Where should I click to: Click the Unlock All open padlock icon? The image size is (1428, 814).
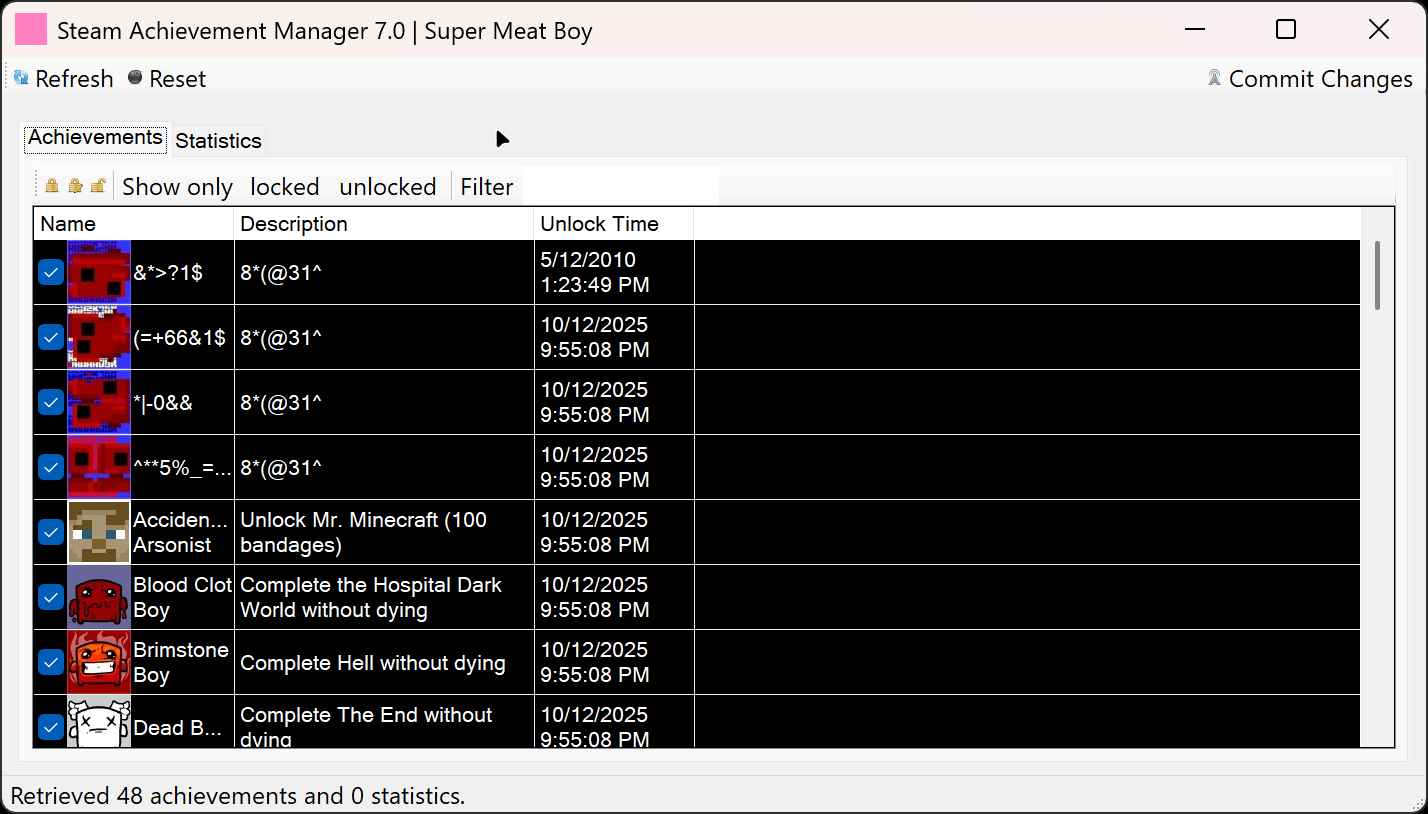(98, 186)
